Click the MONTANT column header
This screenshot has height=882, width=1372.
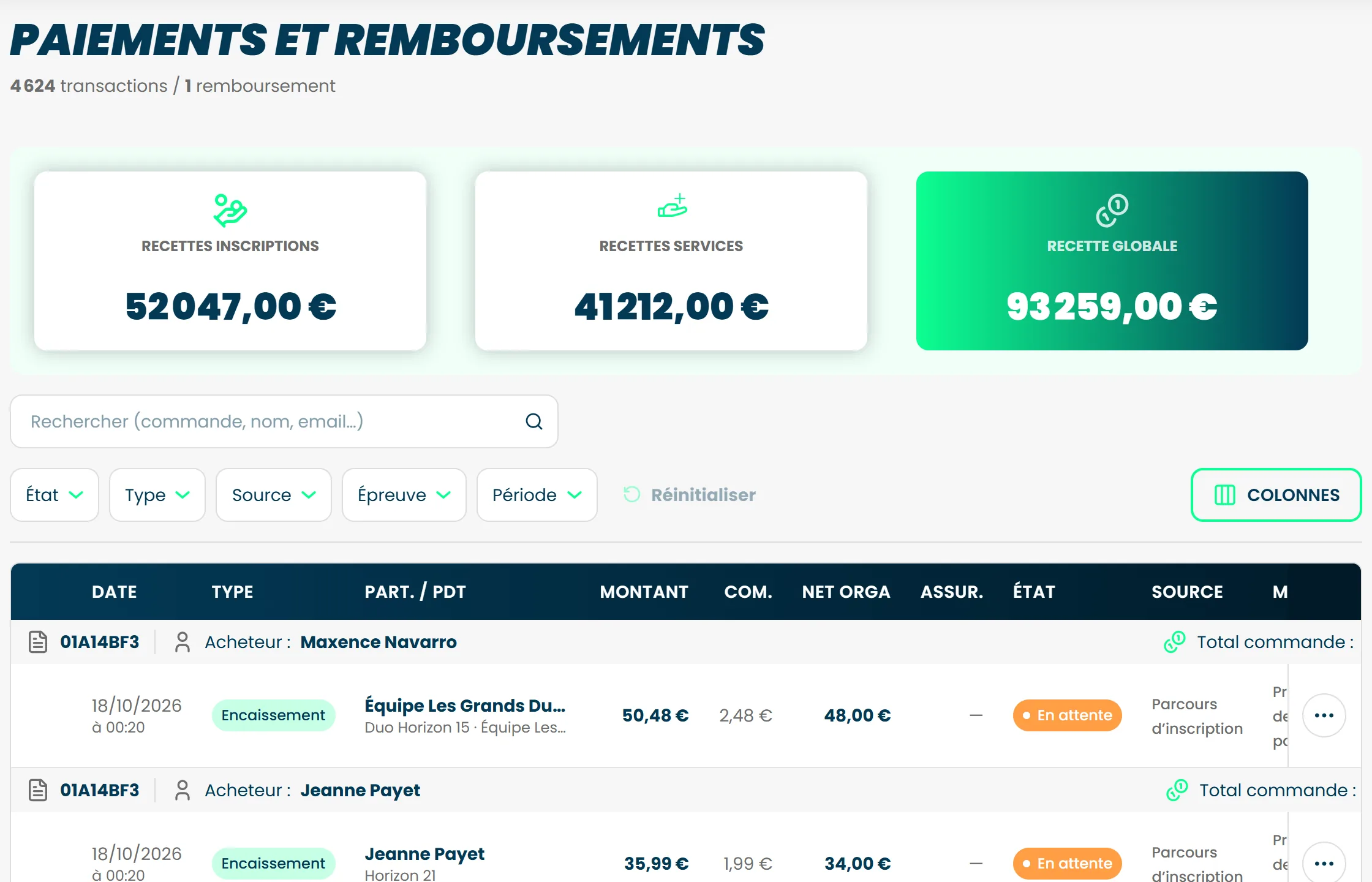644,592
